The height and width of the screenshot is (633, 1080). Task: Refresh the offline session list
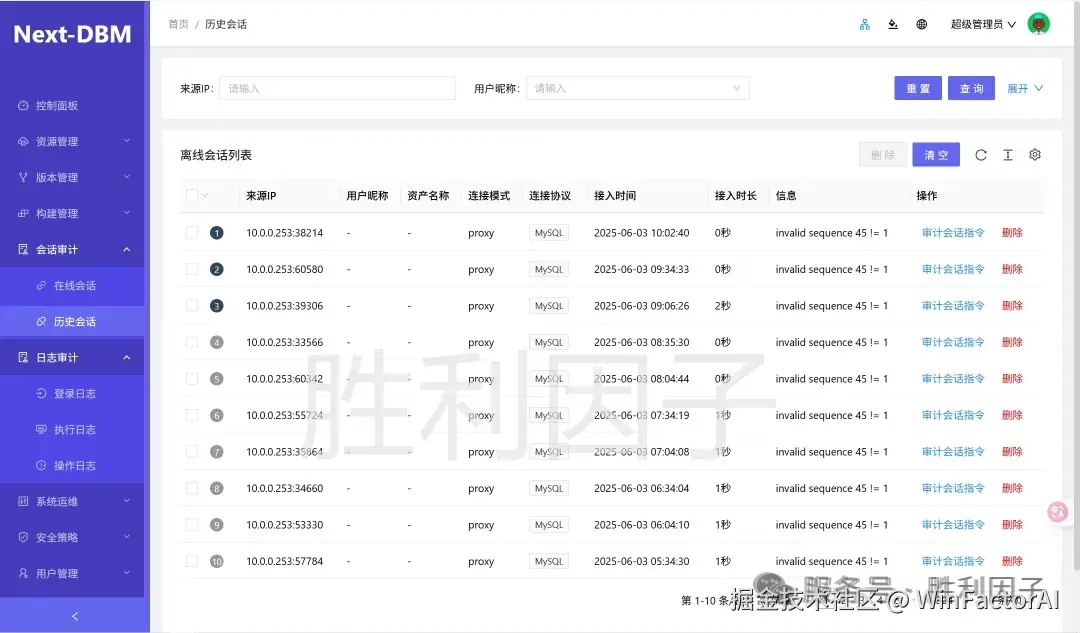click(x=979, y=155)
